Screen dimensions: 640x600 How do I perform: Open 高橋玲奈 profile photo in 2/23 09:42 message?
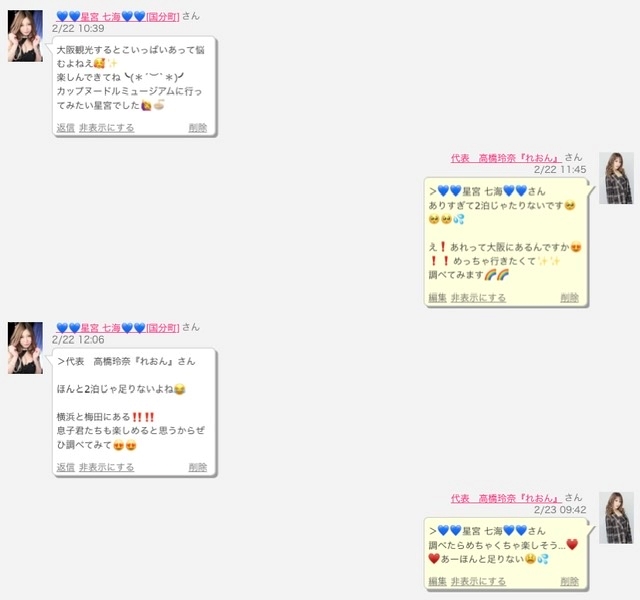[x=616, y=518]
